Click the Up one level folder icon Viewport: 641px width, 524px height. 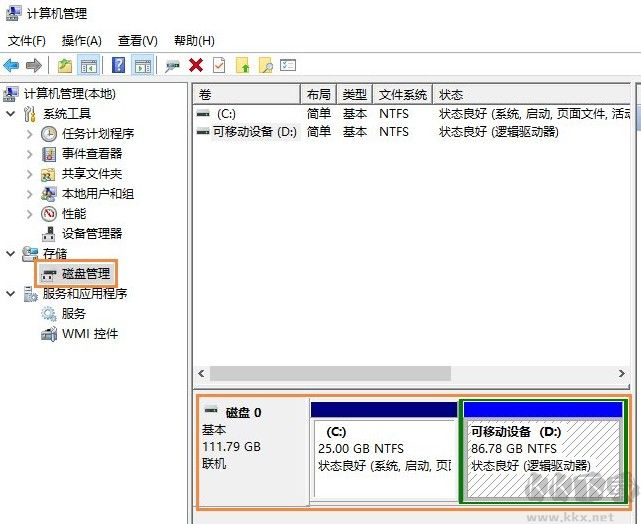[x=65, y=65]
